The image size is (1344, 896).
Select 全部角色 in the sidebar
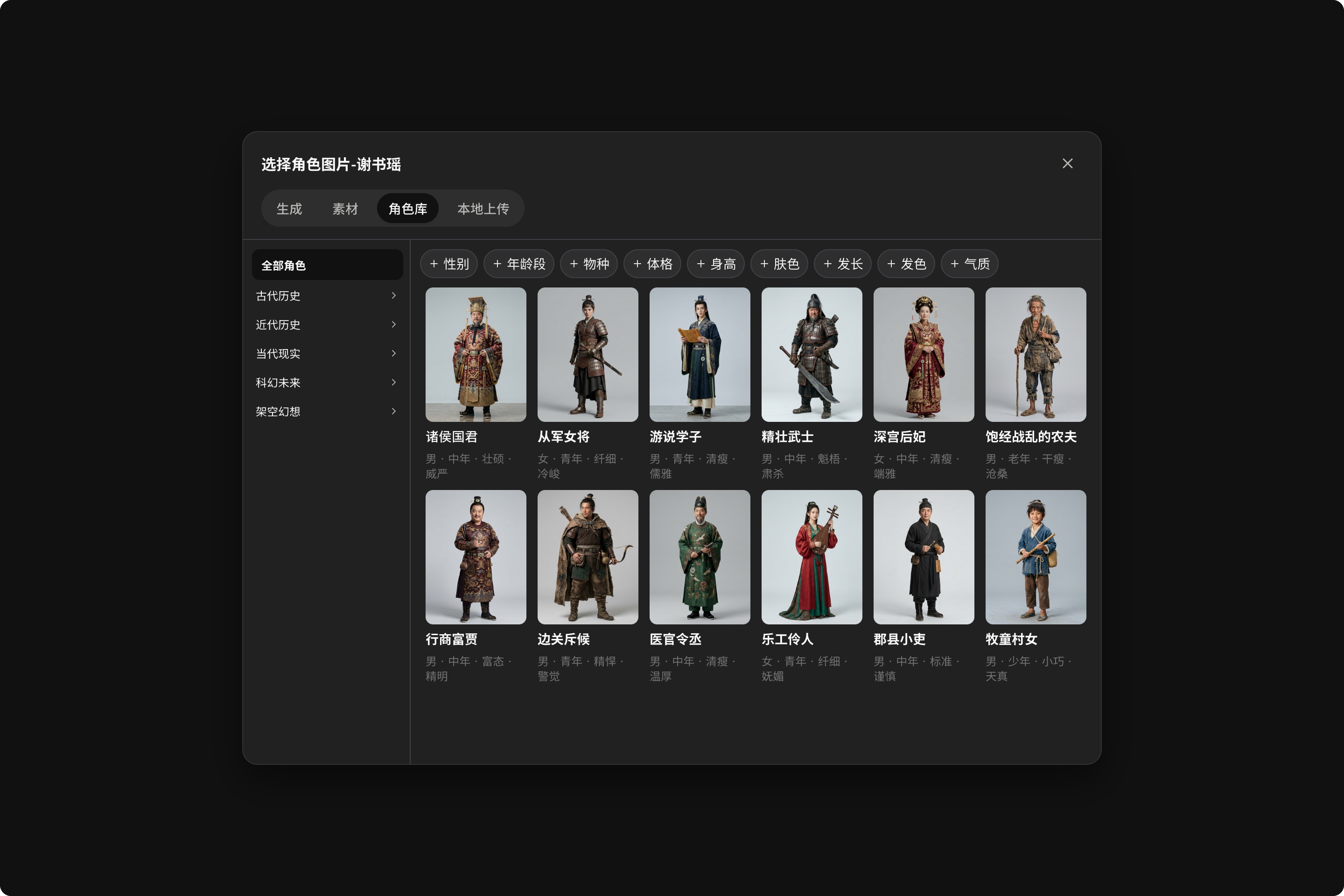328,265
